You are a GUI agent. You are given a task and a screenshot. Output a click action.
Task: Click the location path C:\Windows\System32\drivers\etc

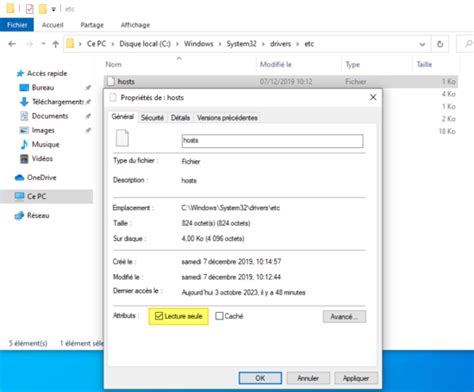pyautogui.click(x=231, y=208)
